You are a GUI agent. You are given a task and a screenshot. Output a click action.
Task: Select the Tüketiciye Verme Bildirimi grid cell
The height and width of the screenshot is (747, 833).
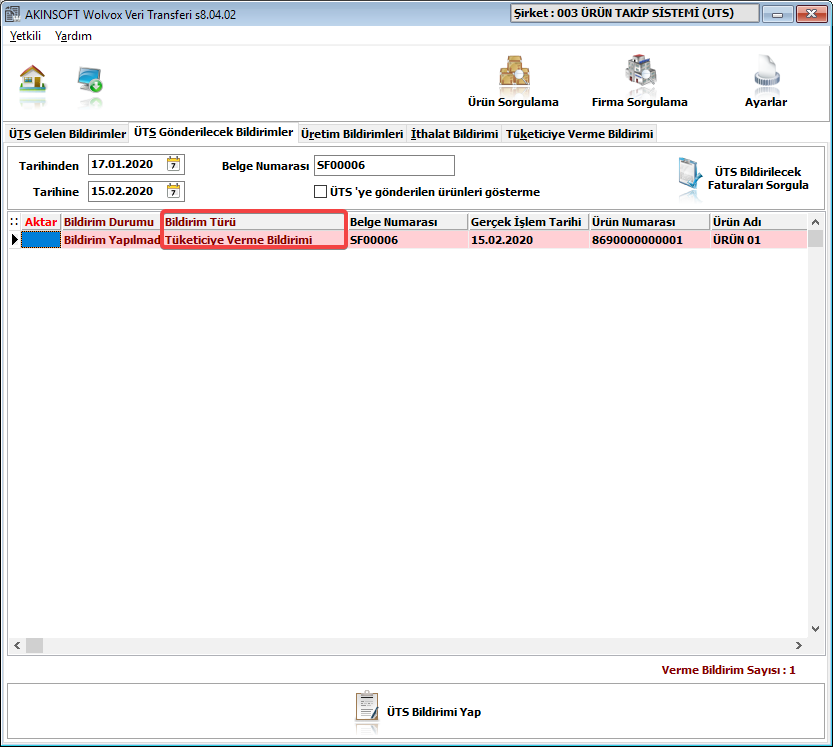pos(254,240)
